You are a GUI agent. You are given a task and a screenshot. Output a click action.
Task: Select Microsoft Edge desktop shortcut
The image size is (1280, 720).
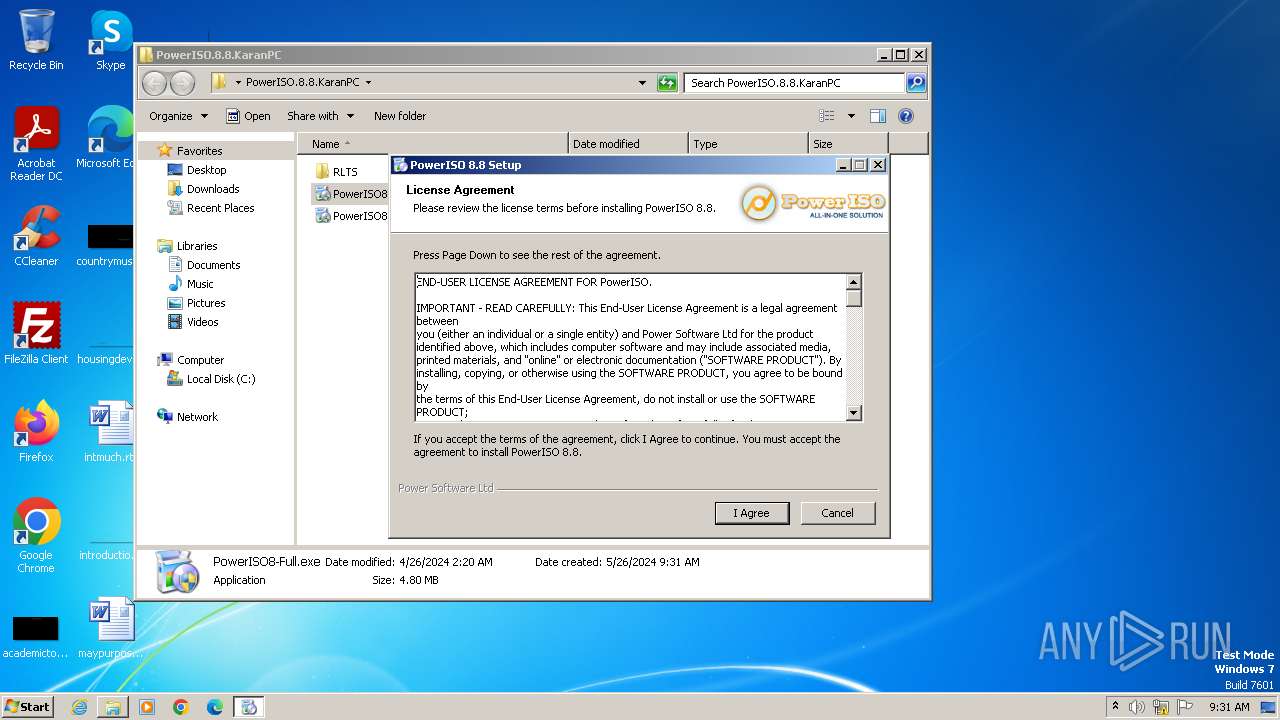[x=106, y=138]
